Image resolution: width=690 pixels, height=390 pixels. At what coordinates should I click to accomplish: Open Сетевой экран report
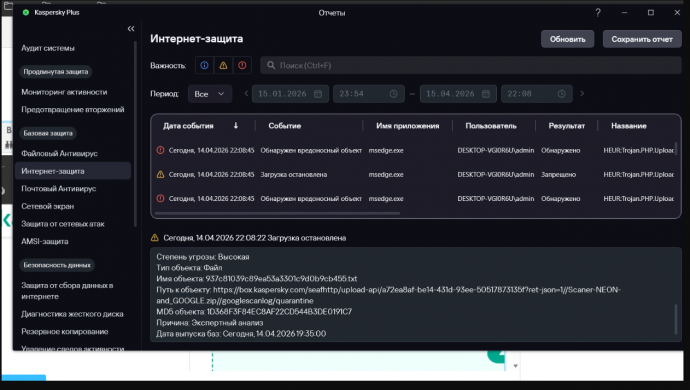(48, 206)
